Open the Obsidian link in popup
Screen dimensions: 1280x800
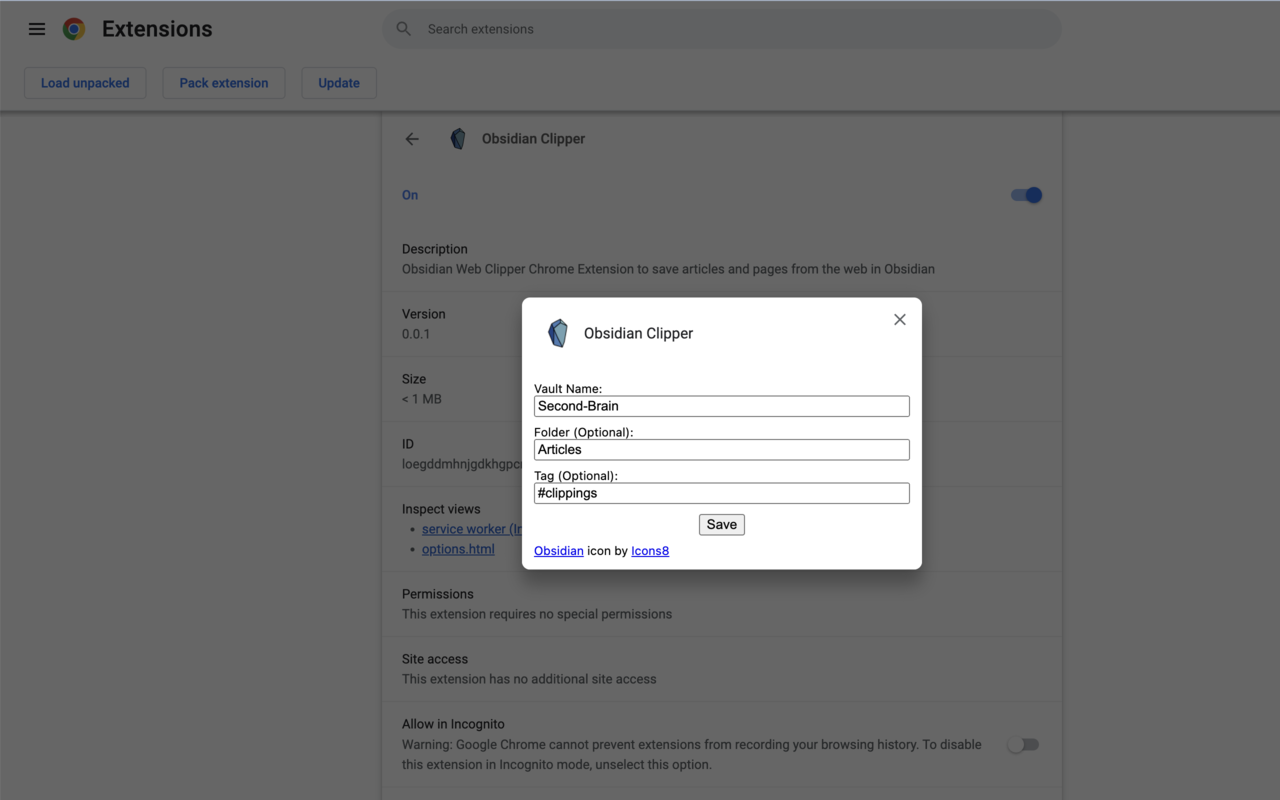[559, 551]
